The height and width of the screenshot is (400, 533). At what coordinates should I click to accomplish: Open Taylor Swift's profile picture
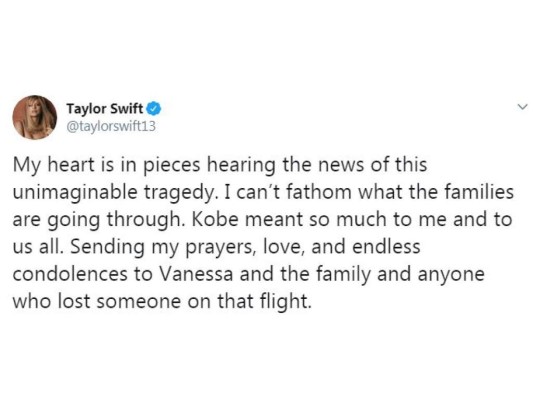[x=34, y=117]
